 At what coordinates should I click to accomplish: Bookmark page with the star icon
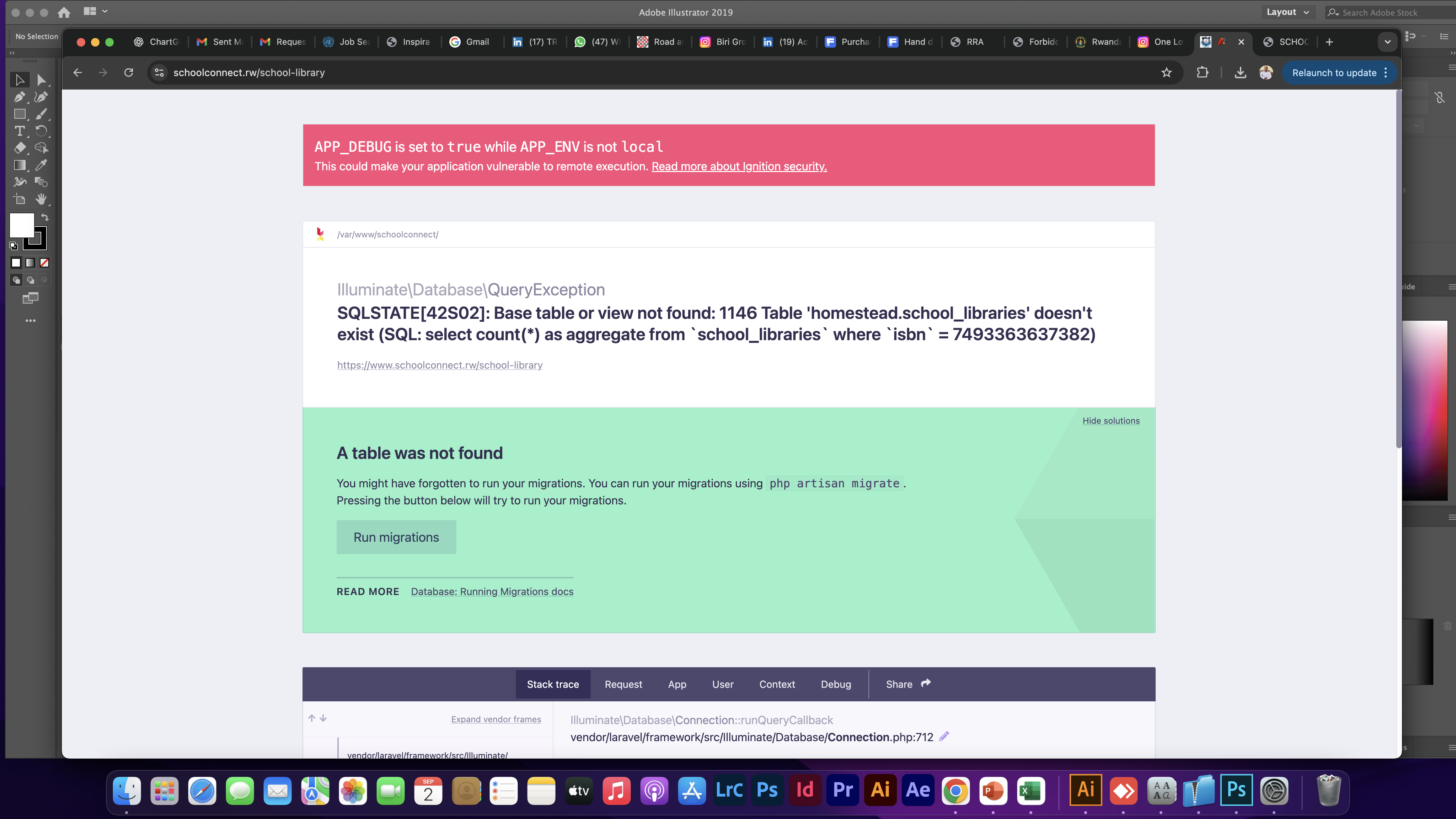coord(1166,73)
